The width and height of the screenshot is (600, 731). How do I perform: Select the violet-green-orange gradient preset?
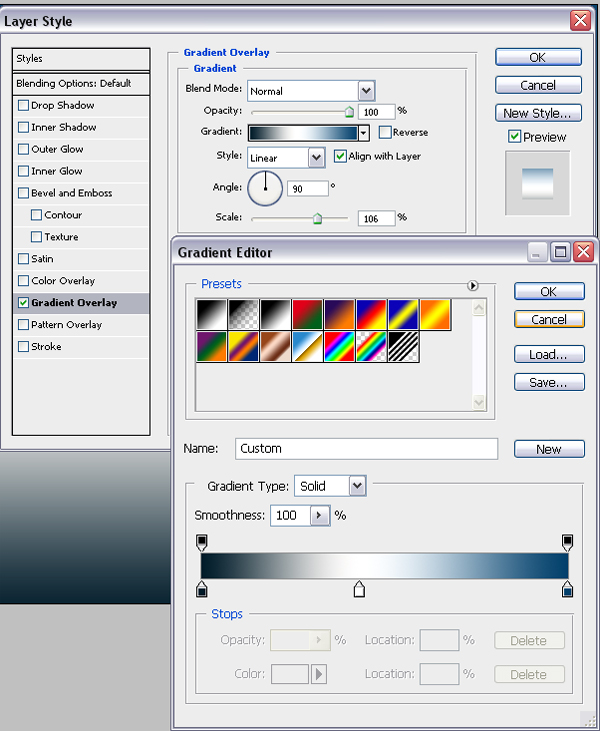pyautogui.click(x=212, y=346)
